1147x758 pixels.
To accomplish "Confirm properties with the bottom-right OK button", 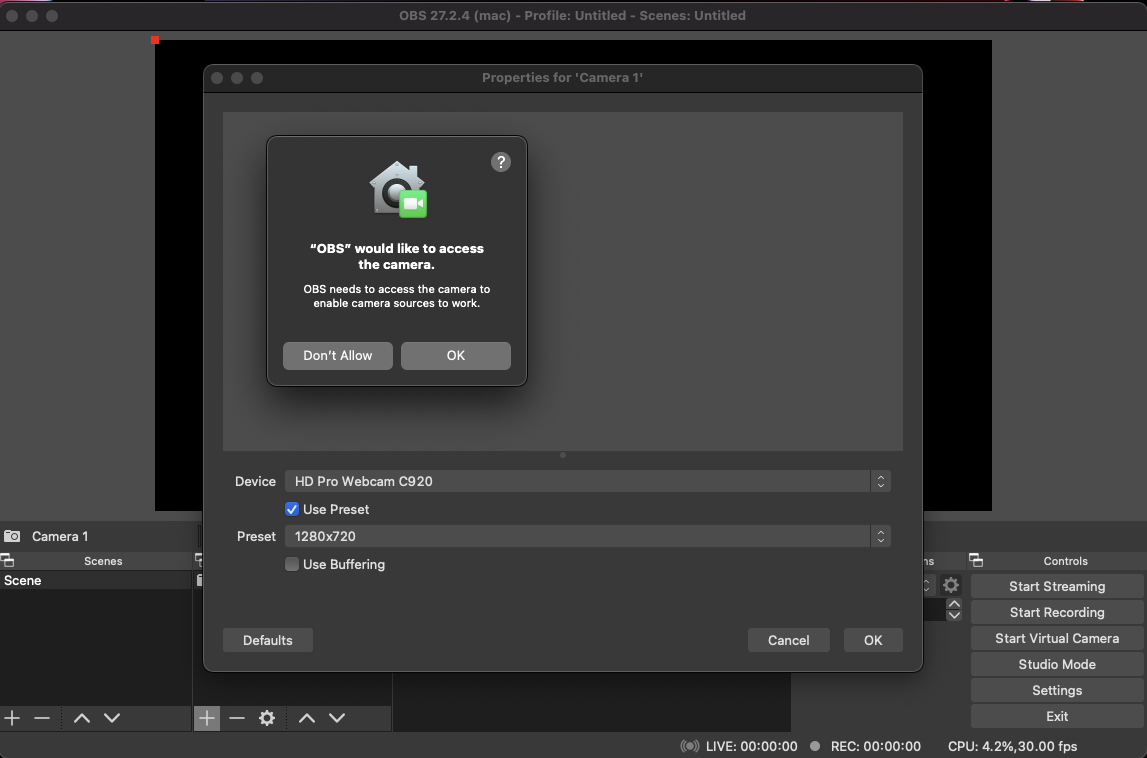I will (x=873, y=640).
